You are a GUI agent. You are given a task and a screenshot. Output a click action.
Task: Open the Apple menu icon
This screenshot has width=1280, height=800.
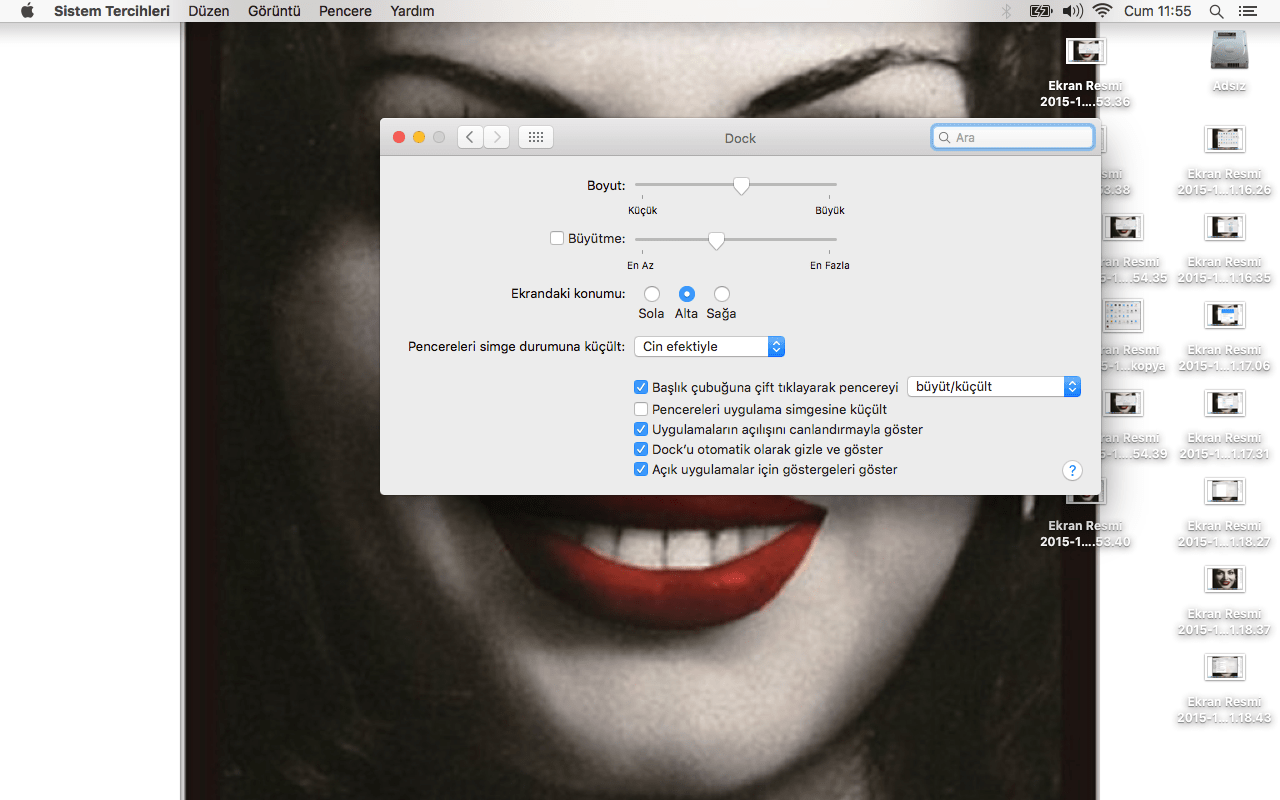(x=26, y=11)
